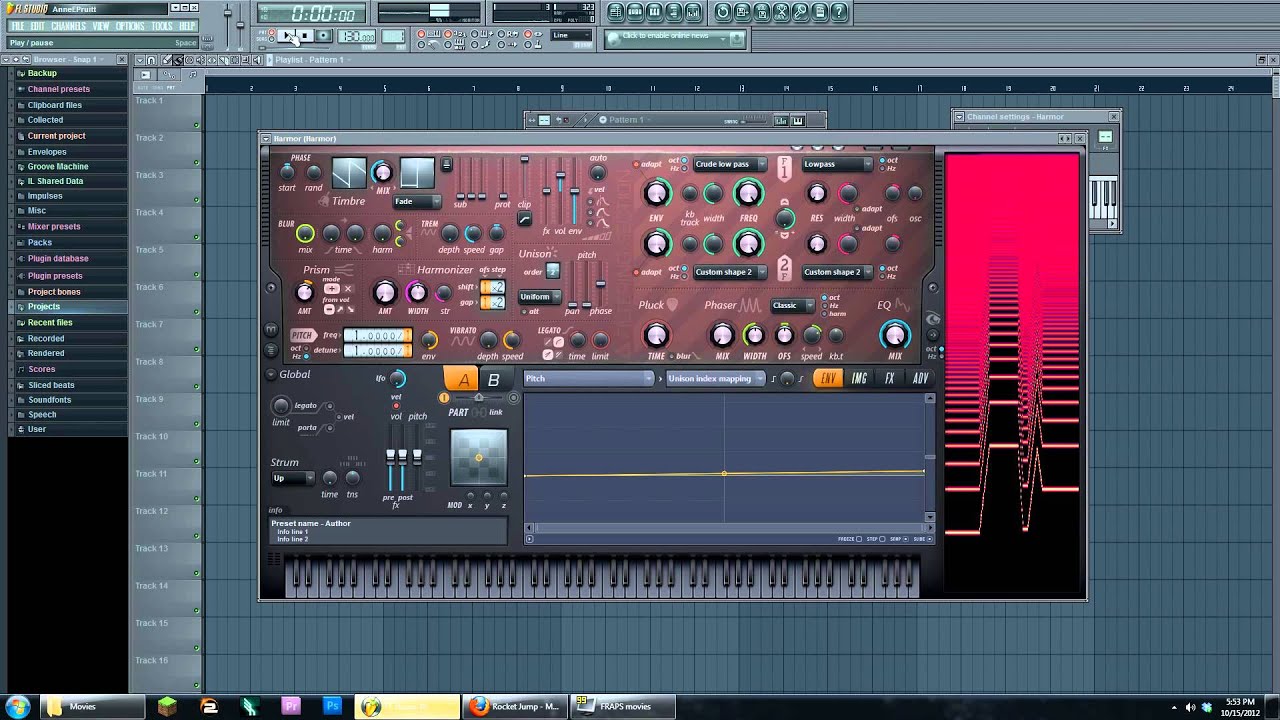Click the pitch detune multiplier field
The width and height of the screenshot is (1280, 720).
point(377,351)
